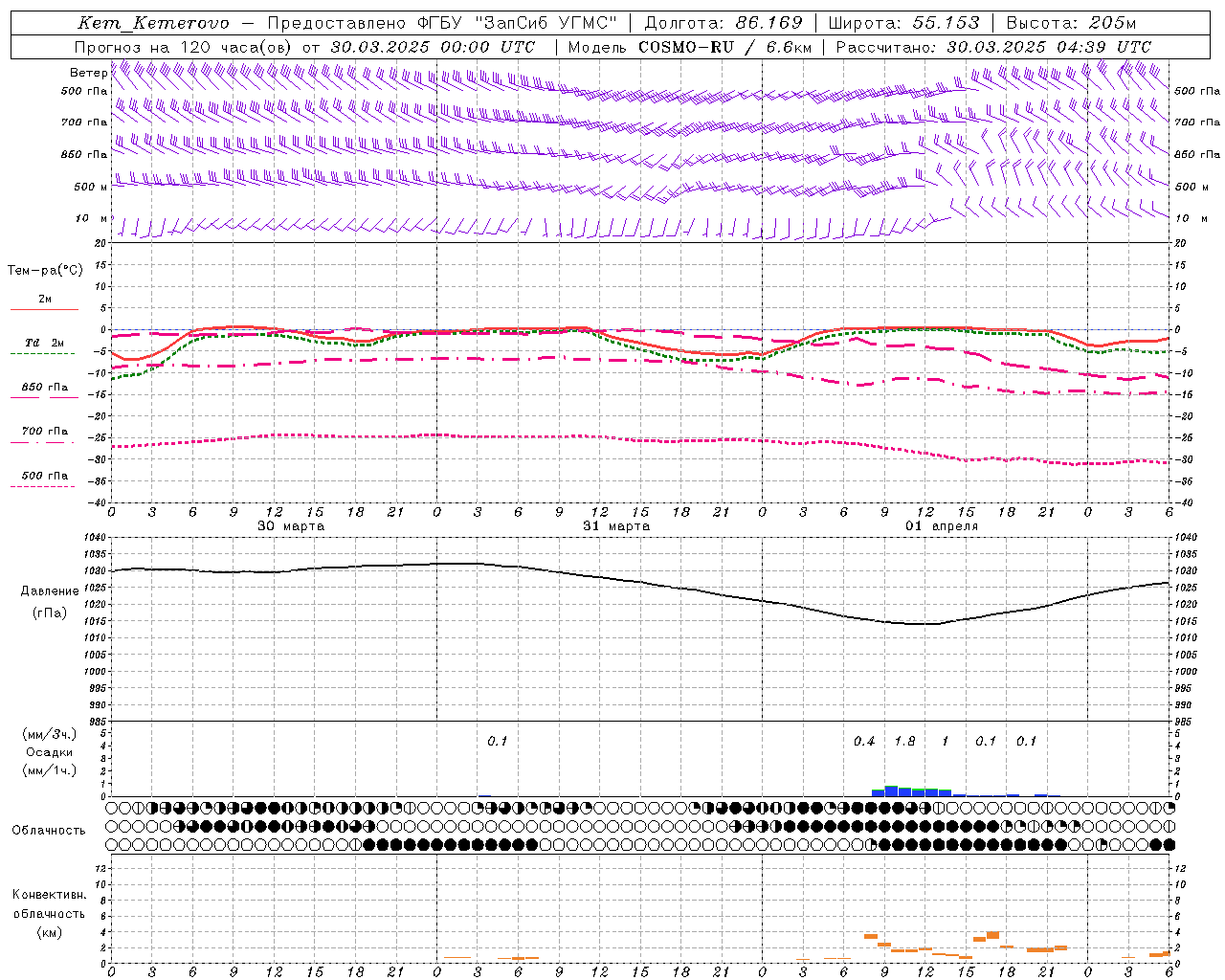Image resolution: width=1225 pixels, height=980 pixels.
Task: Click the Осадки precipitation label
Action: [49, 752]
